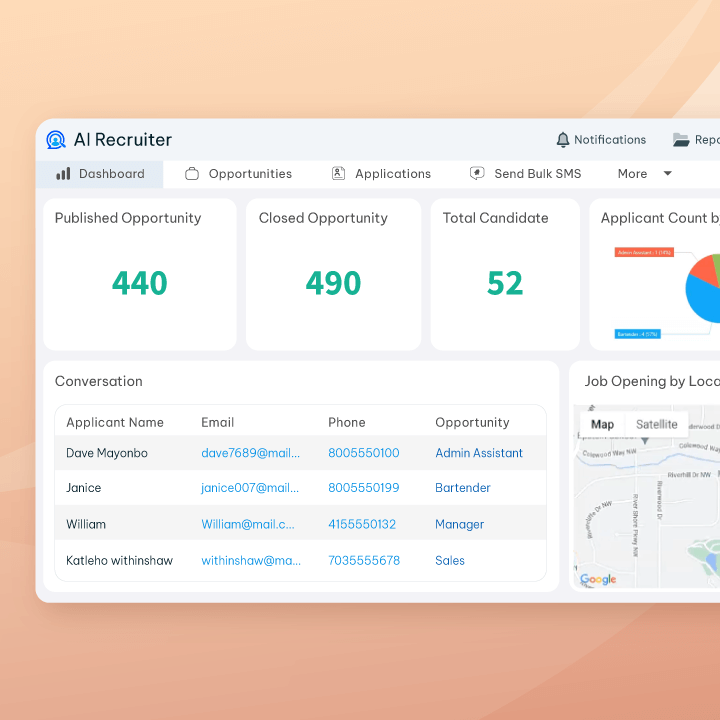
Task: Click the Reports folder icon
Action: 681,140
